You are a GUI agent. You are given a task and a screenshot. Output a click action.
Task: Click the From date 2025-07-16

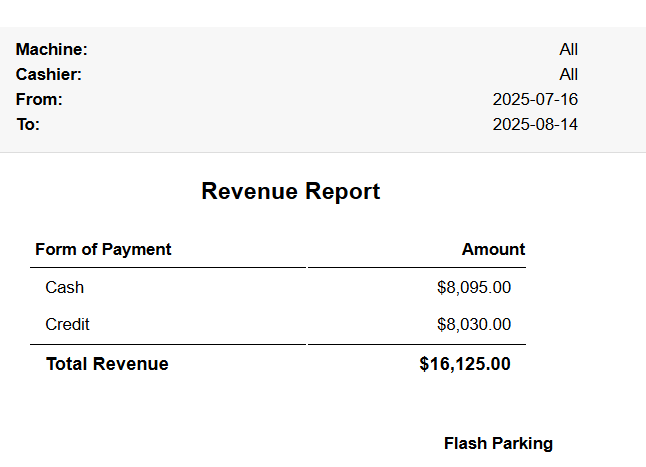[x=535, y=99]
